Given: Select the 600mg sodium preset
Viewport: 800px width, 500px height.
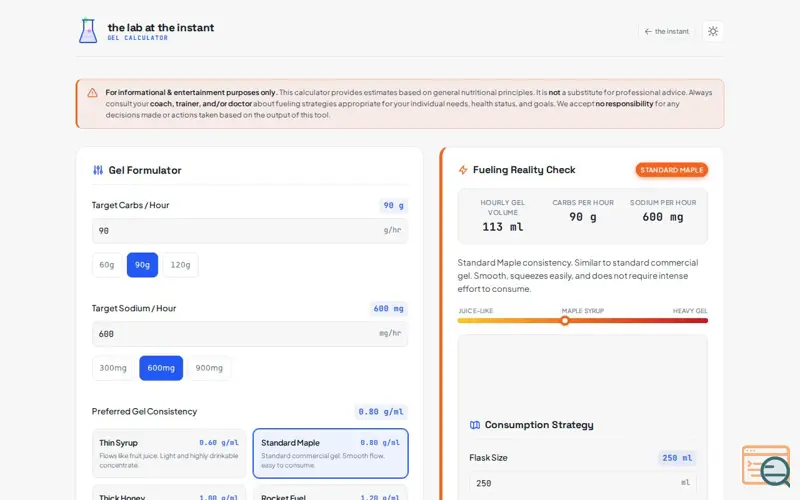Looking at the screenshot, I should (x=161, y=368).
